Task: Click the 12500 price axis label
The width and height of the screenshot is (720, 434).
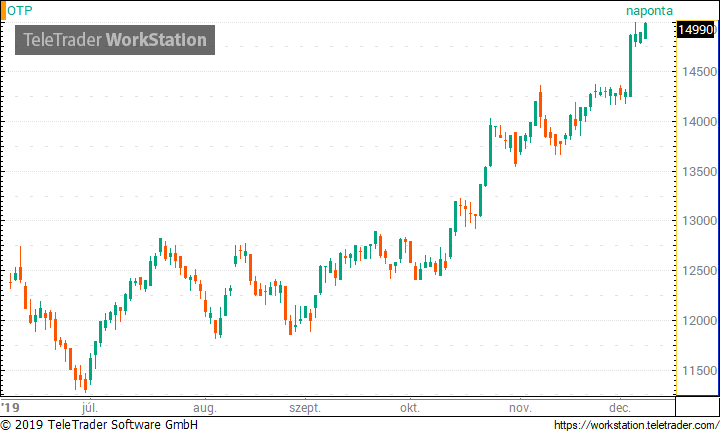Action: [699, 271]
